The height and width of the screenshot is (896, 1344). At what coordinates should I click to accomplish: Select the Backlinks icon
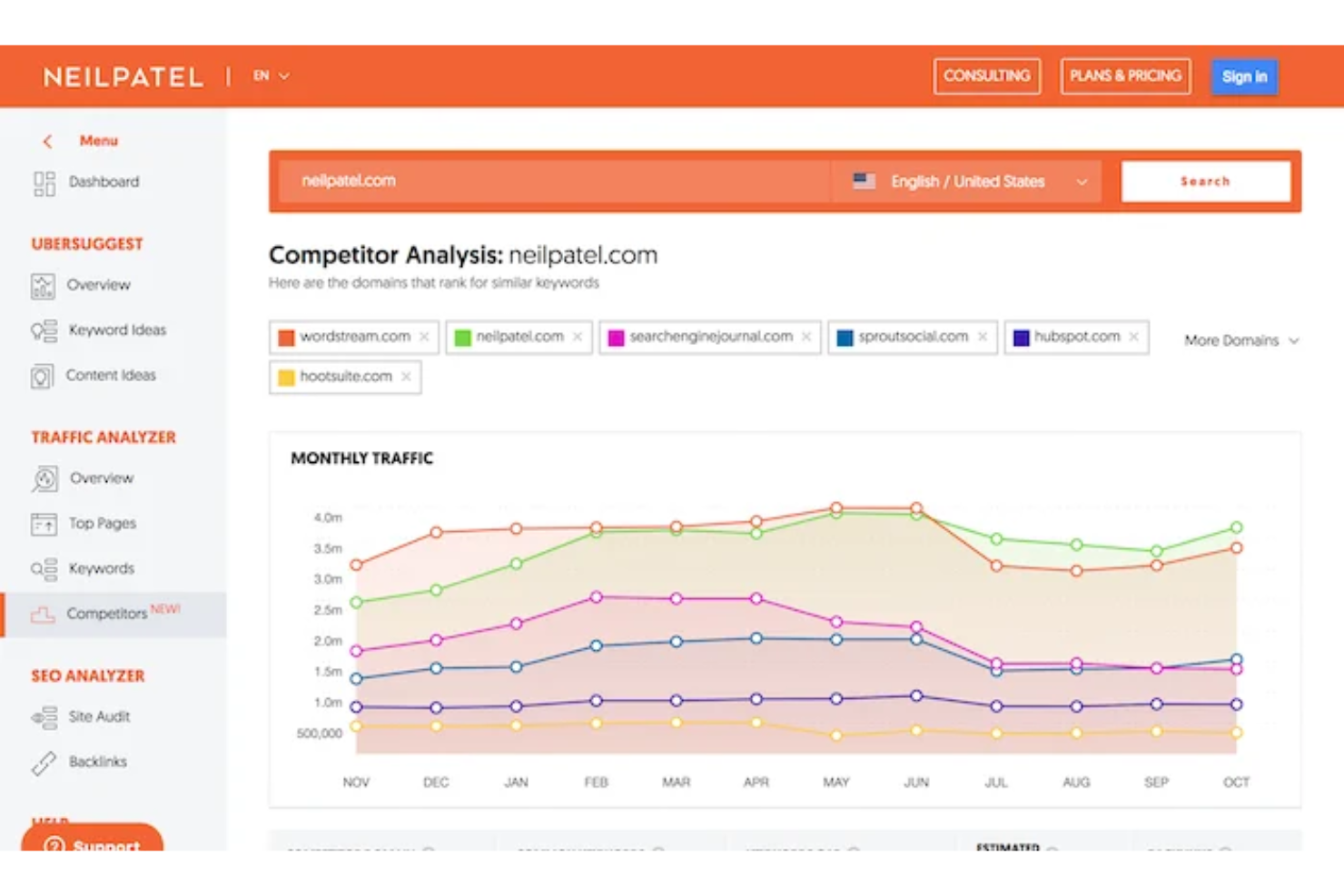pyautogui.click(x=43, y=762)
